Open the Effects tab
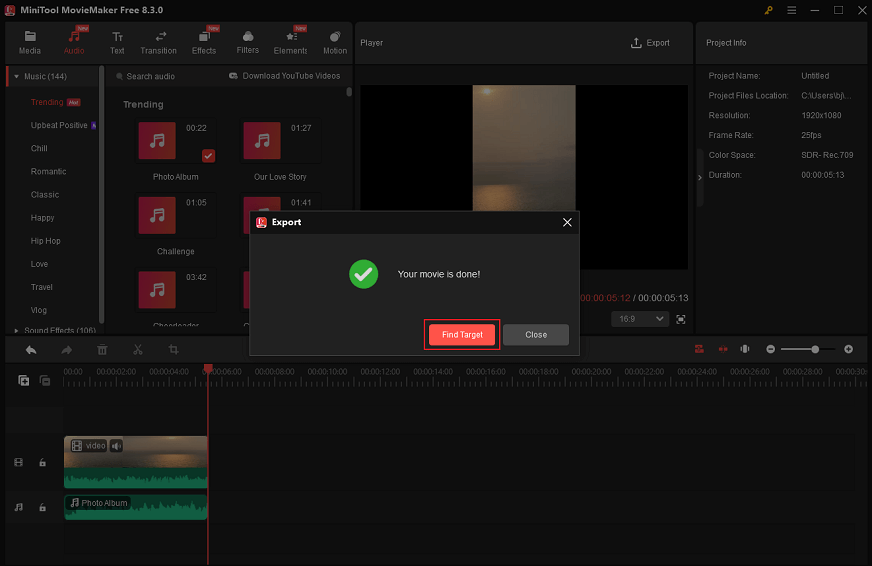This screenshot has height=566, width=872. (204, 43)
